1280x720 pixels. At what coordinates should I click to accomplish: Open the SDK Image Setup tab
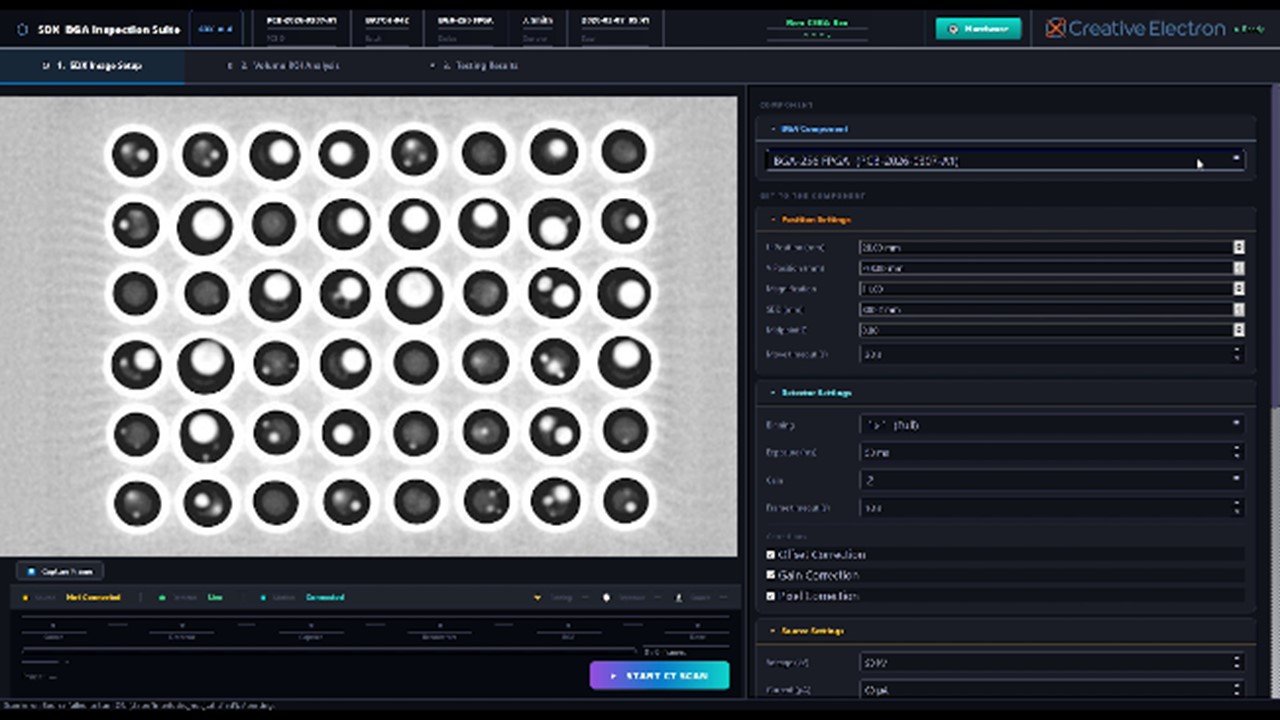(x=92, y=66)
